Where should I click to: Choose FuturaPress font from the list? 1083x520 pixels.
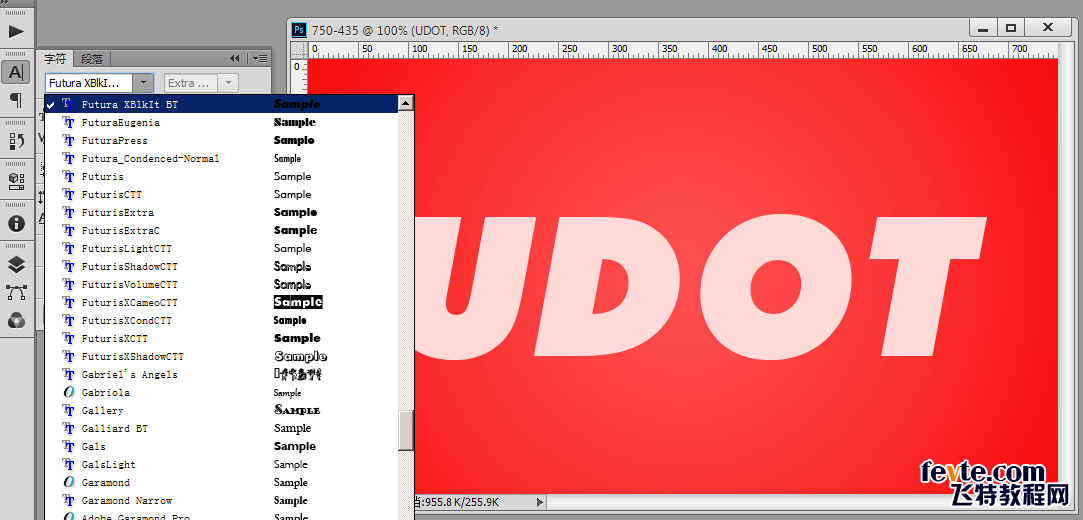(115, 141)
